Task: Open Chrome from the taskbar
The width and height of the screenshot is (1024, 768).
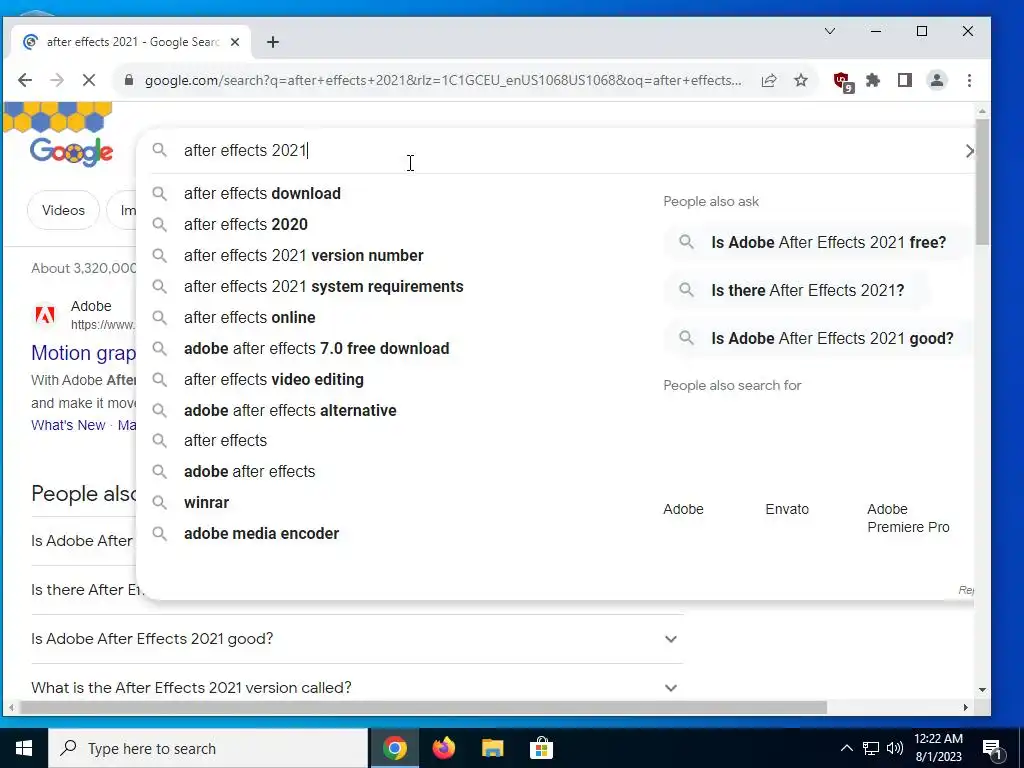Action: pos(394,748)
